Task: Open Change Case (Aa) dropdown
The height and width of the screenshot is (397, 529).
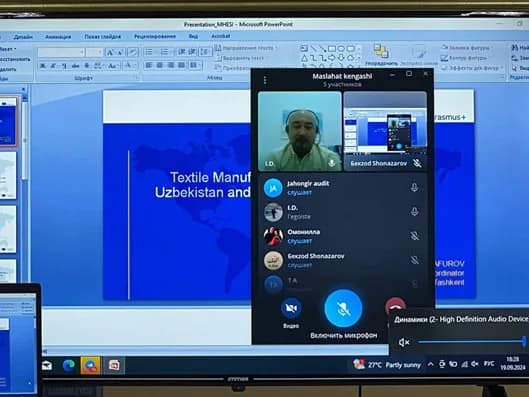Action: [113, 65]
